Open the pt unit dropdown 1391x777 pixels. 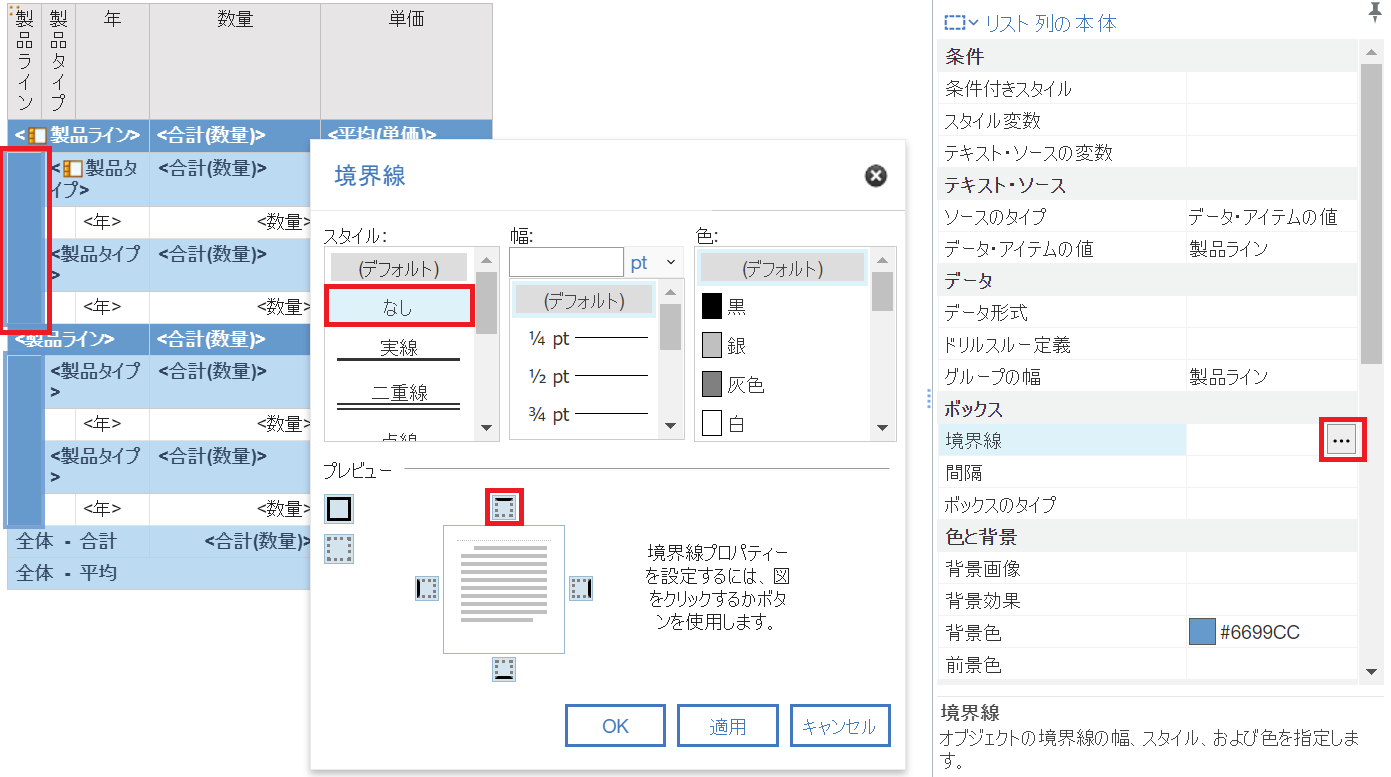click(655, 263)
